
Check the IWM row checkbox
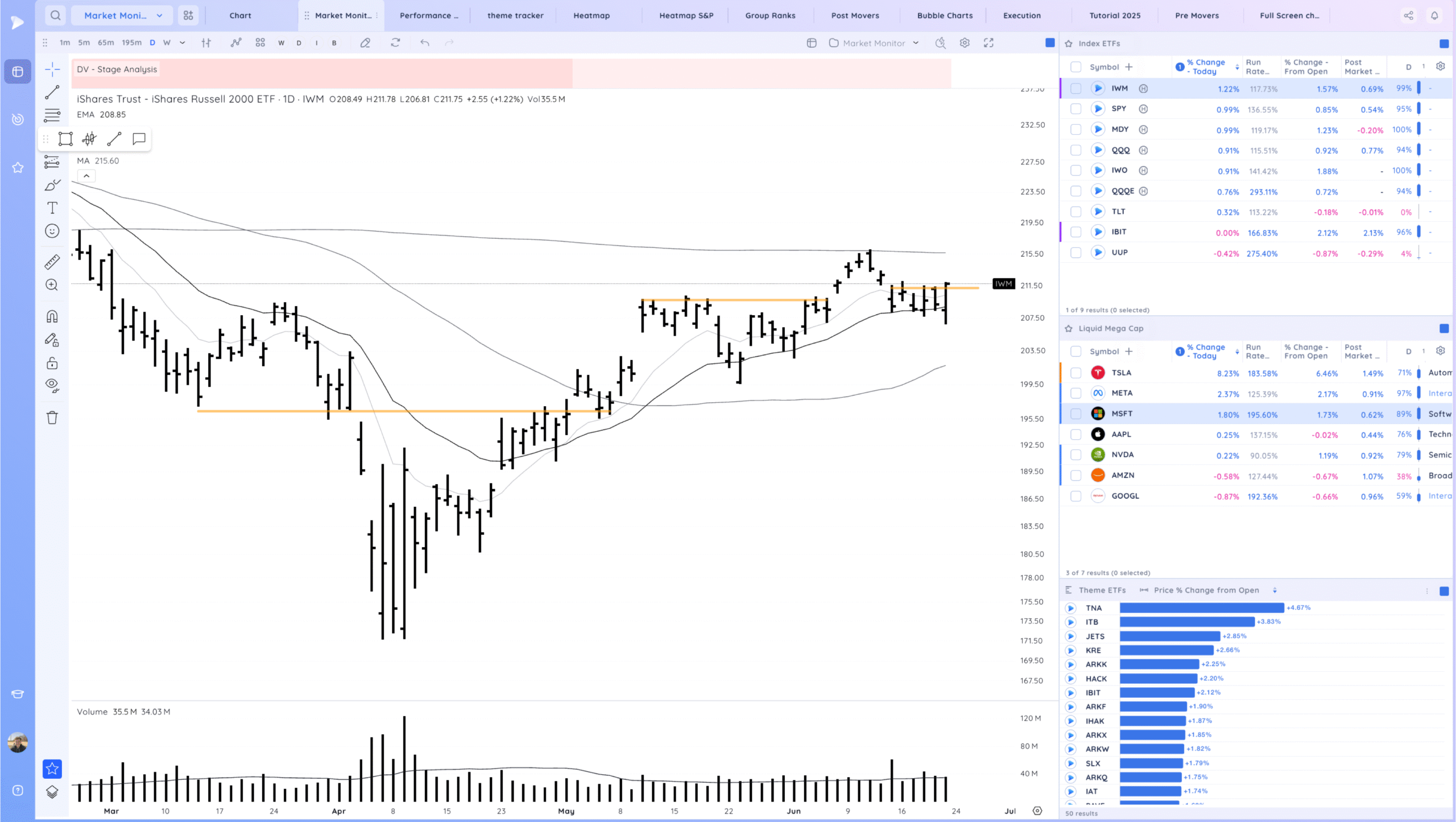(x=1076, y=89)
